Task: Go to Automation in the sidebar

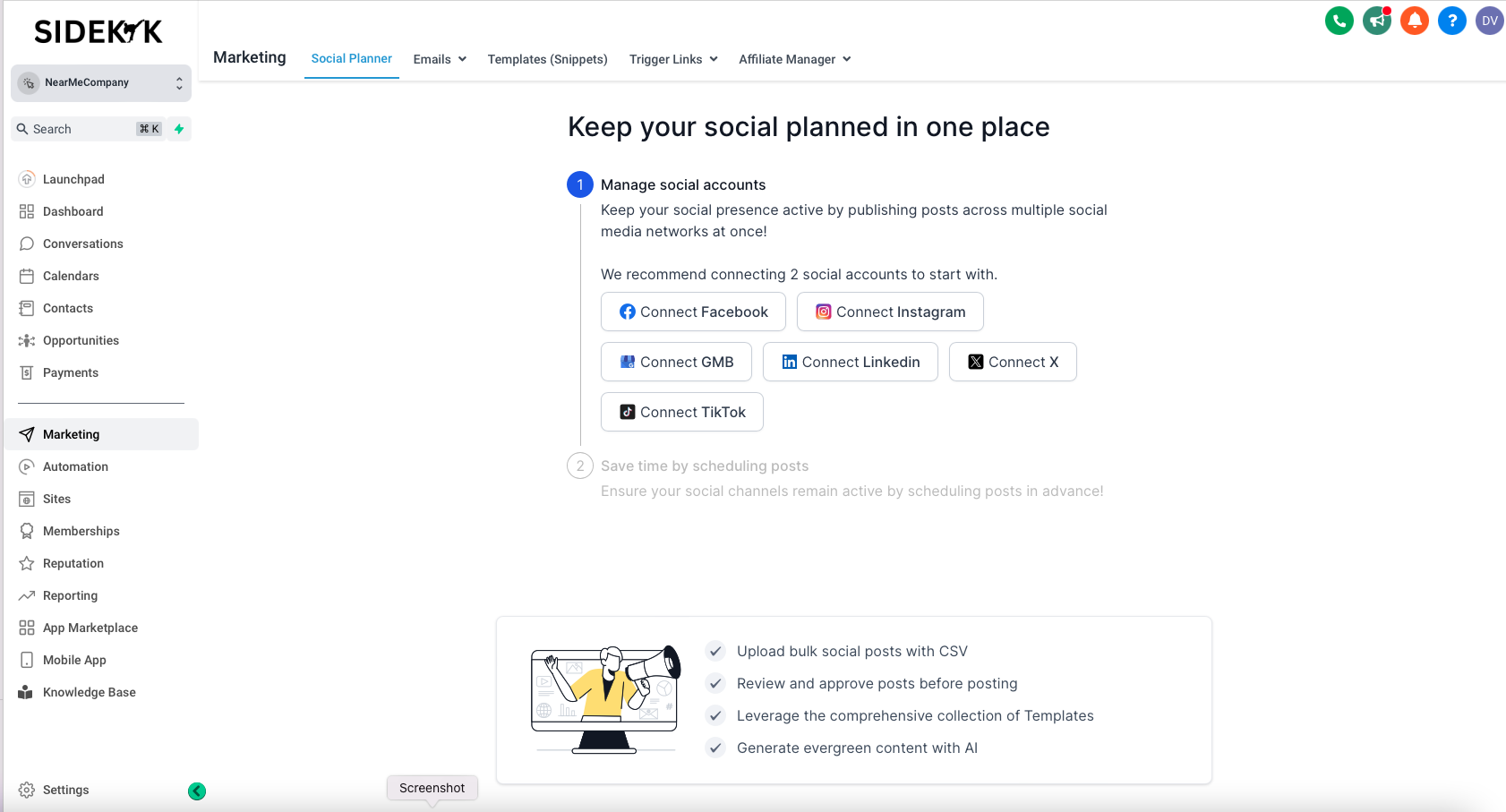Action: point(75,466)
